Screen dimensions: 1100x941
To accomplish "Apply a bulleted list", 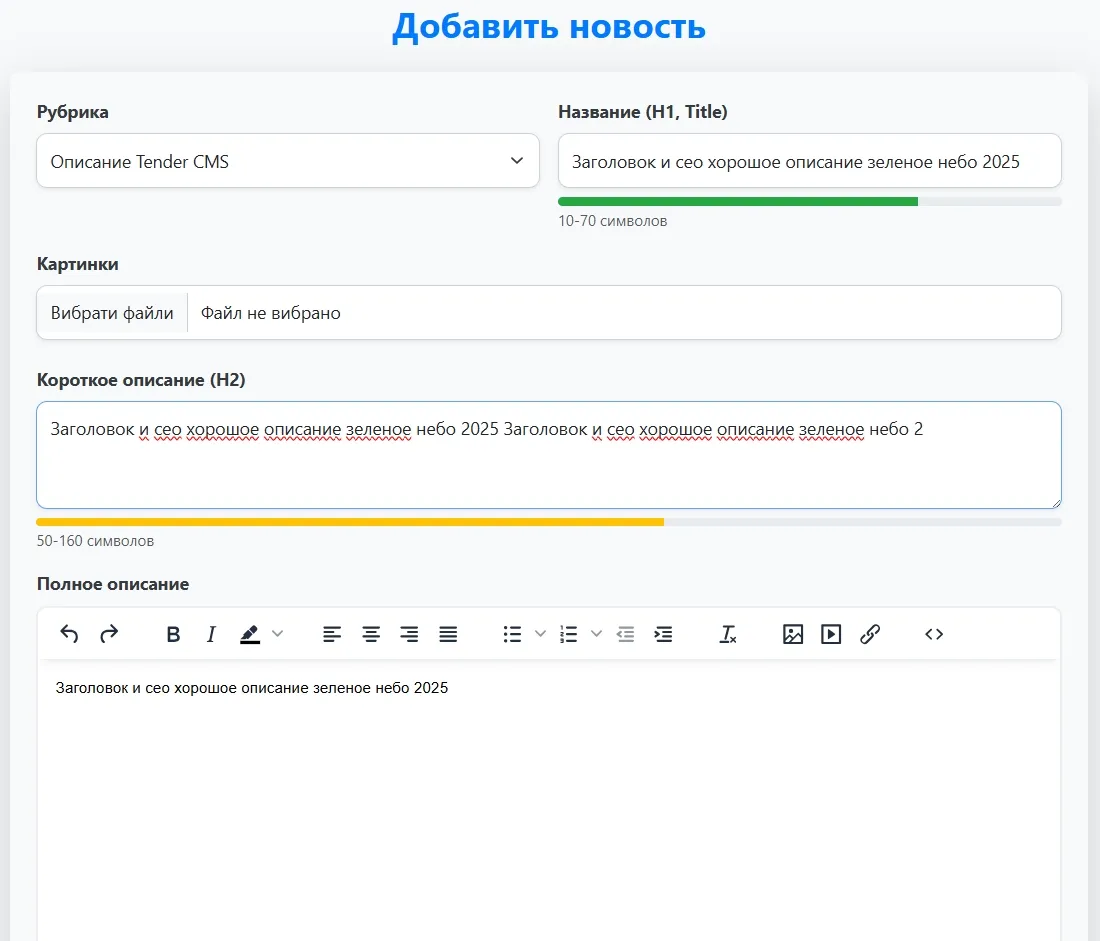I will tap(511, 634).
